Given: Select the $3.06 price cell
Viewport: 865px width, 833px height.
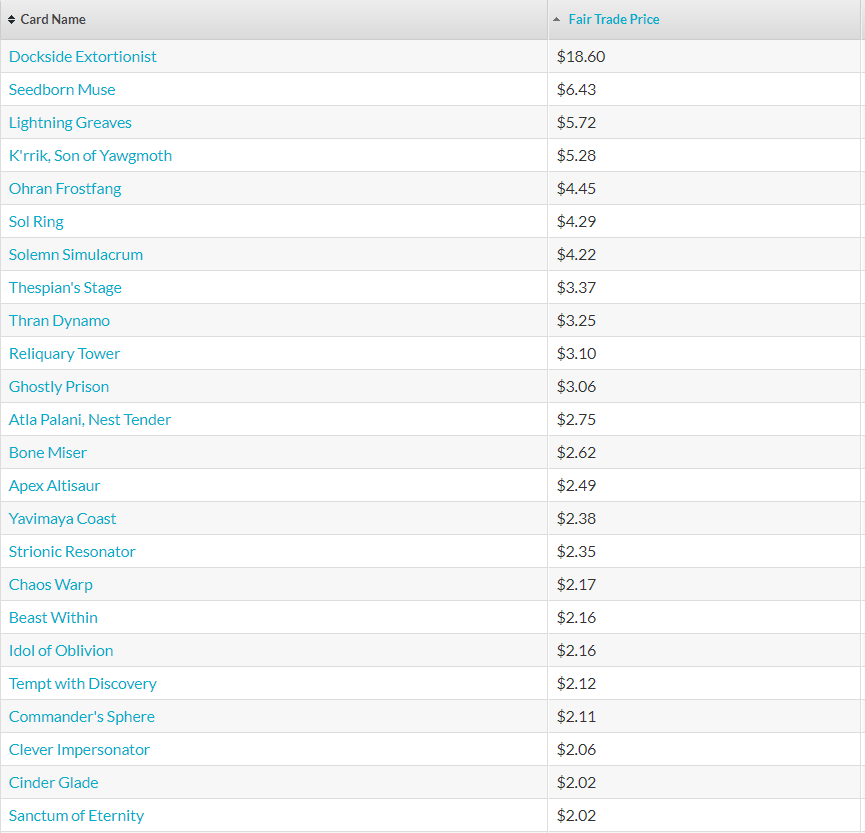Looking at the screenshot, I should coord(704,387).
